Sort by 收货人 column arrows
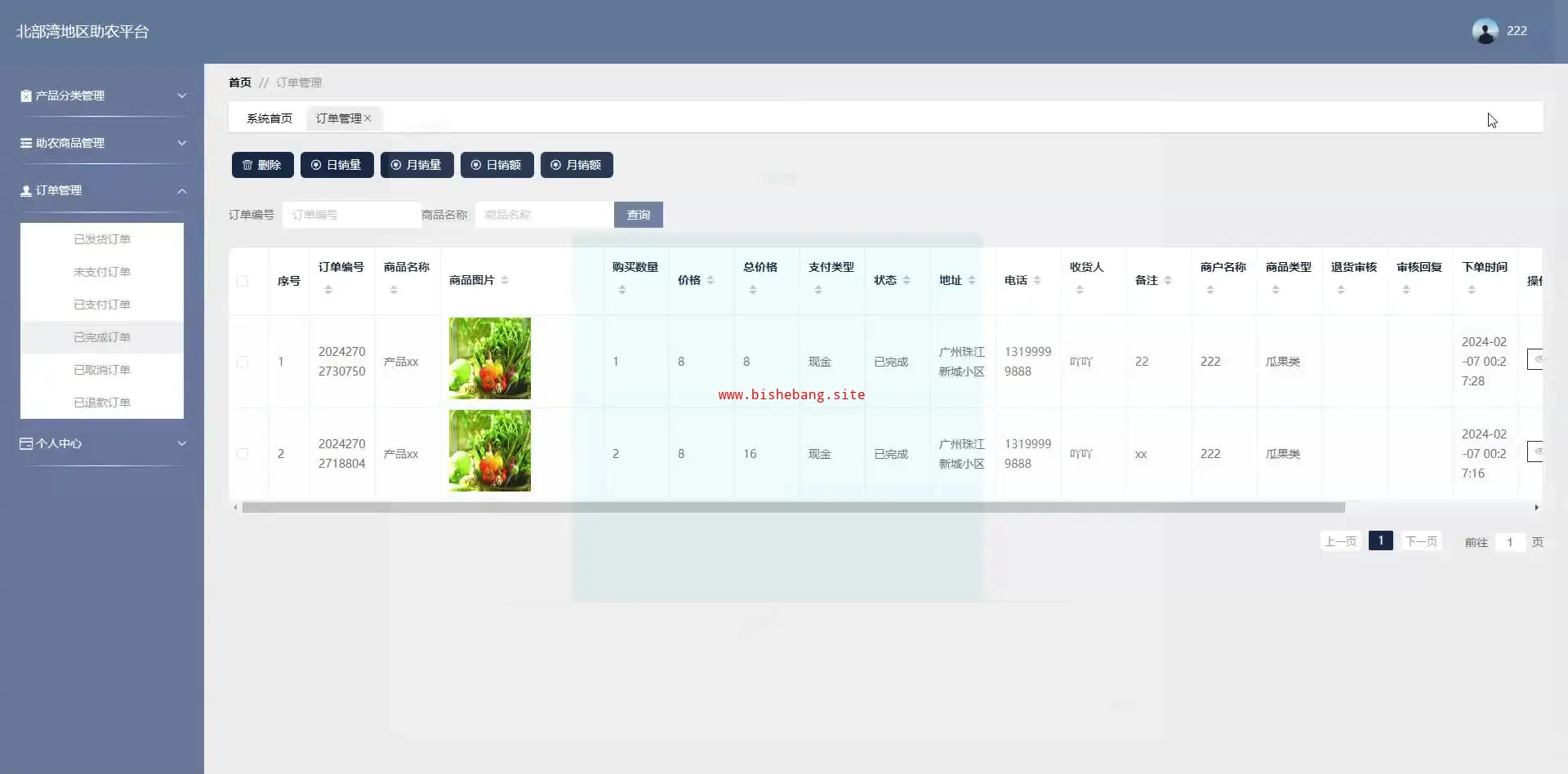Image resolution: width=1568 pixels, height=774 pixels. click(1080, 290)
